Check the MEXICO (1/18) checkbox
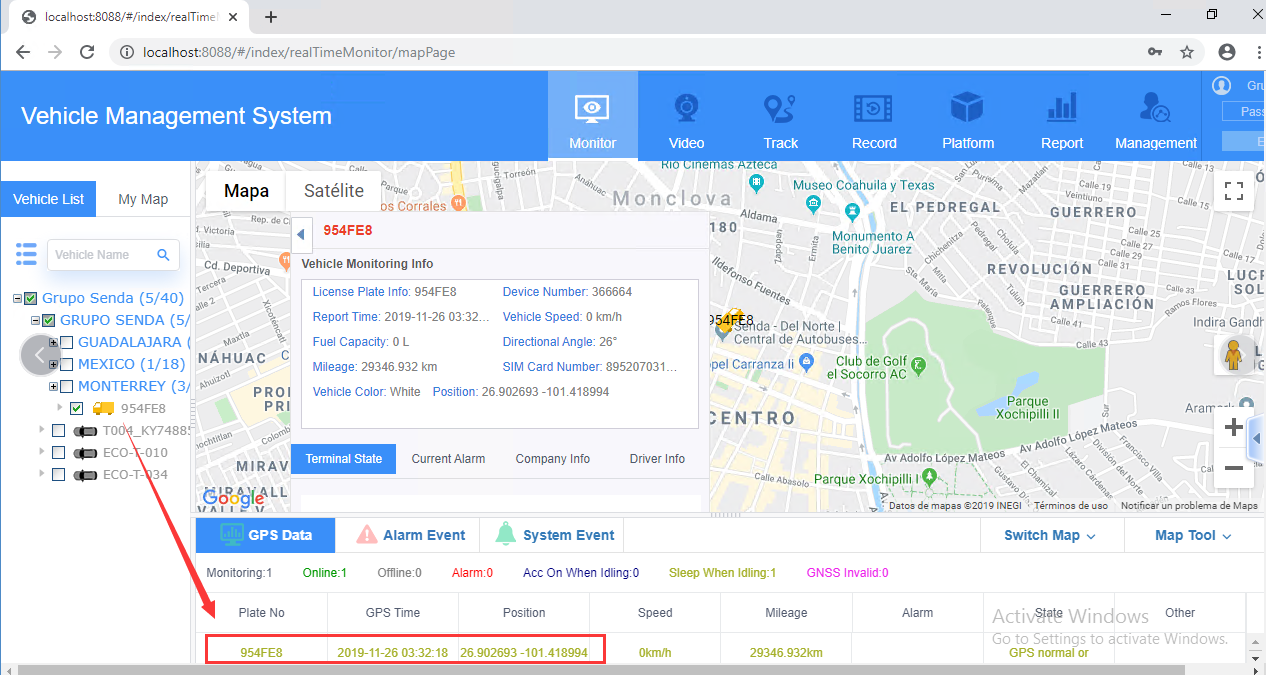Screen dimensions: 1266x675 (x=67, y=364)
